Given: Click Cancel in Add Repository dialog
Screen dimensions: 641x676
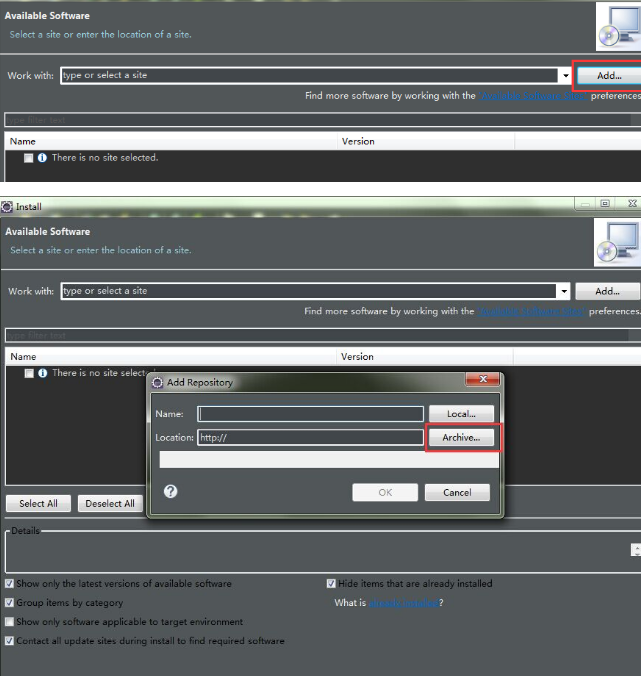Looking at the screenshot, I should pyautogui.click(x=457, y=492).
